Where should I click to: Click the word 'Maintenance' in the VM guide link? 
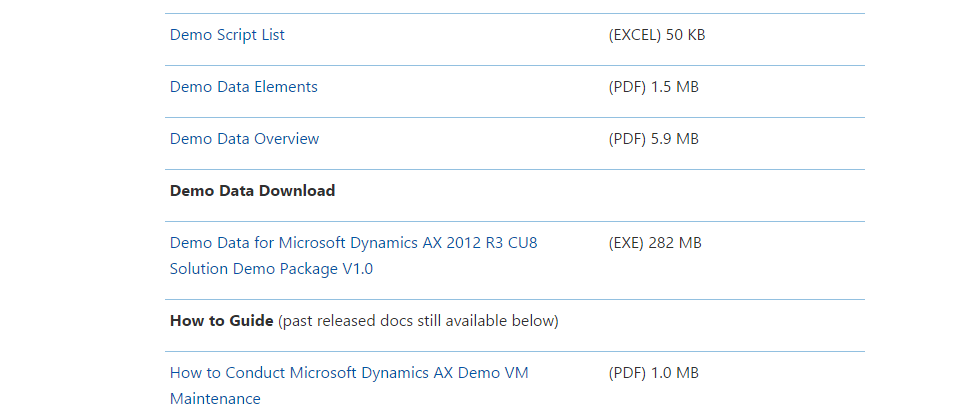click(215, 399)
